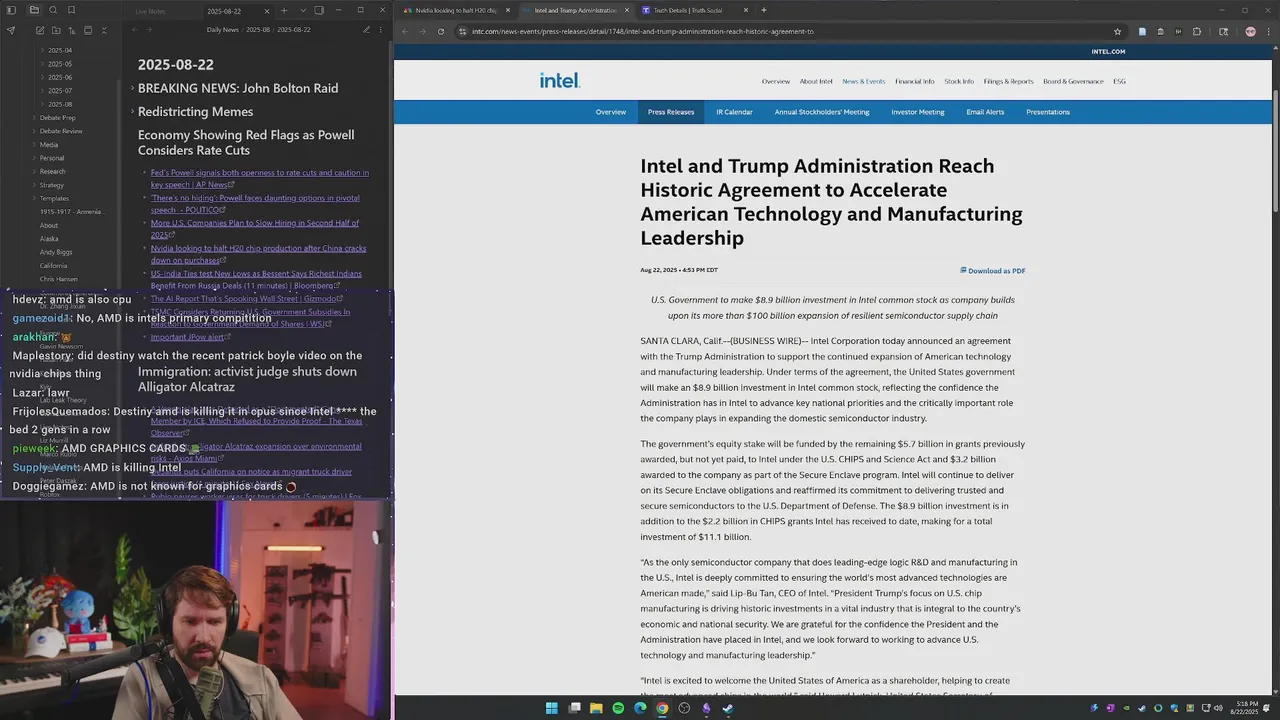
Task: Select the Press Releases sub-nav tab
Action: [x=671, y=112]
